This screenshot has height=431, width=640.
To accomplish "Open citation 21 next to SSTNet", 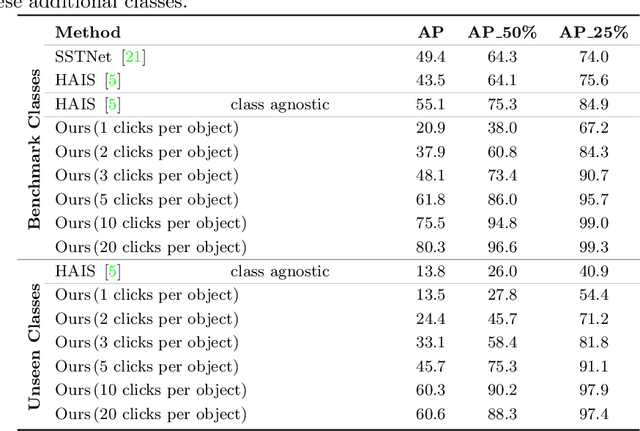I will point(135,57).
